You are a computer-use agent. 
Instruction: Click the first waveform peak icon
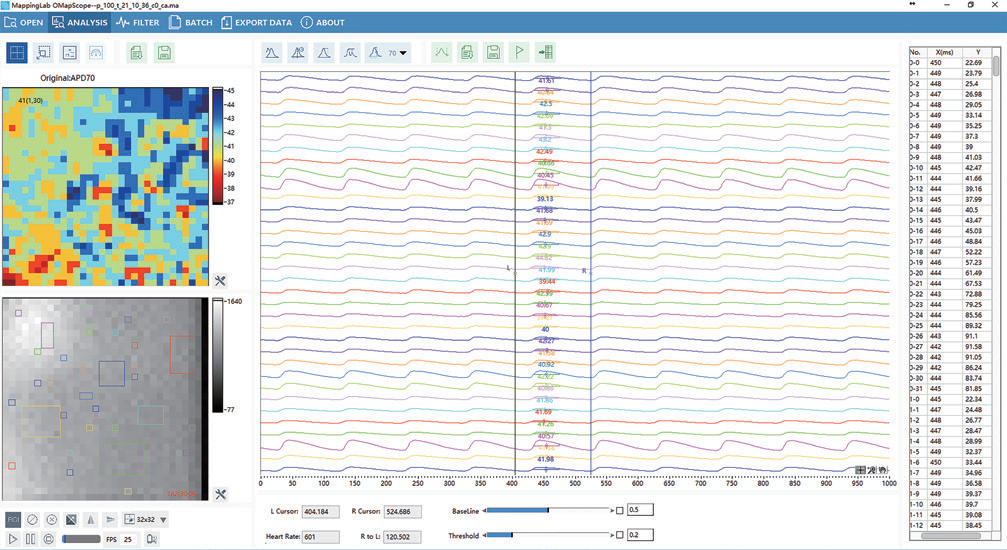[272, 52]
